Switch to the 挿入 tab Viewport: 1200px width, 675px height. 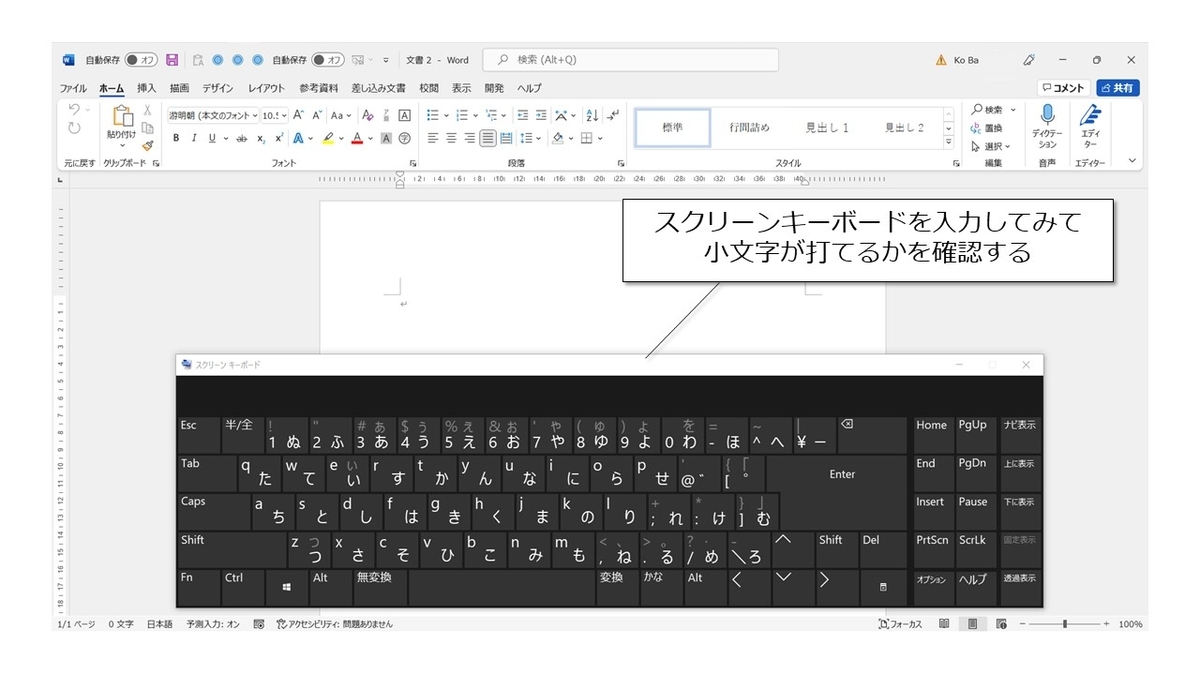point(147,88)
